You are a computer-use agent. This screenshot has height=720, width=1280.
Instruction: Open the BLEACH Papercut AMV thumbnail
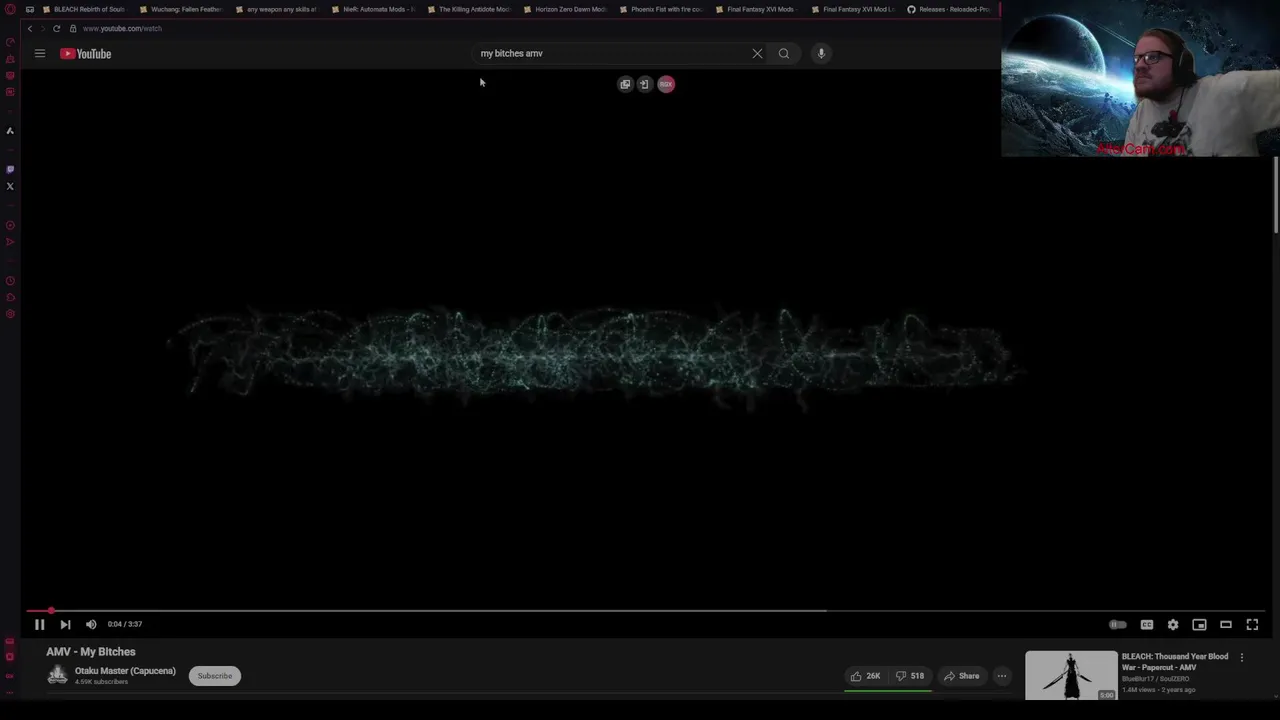[1071, 676]
